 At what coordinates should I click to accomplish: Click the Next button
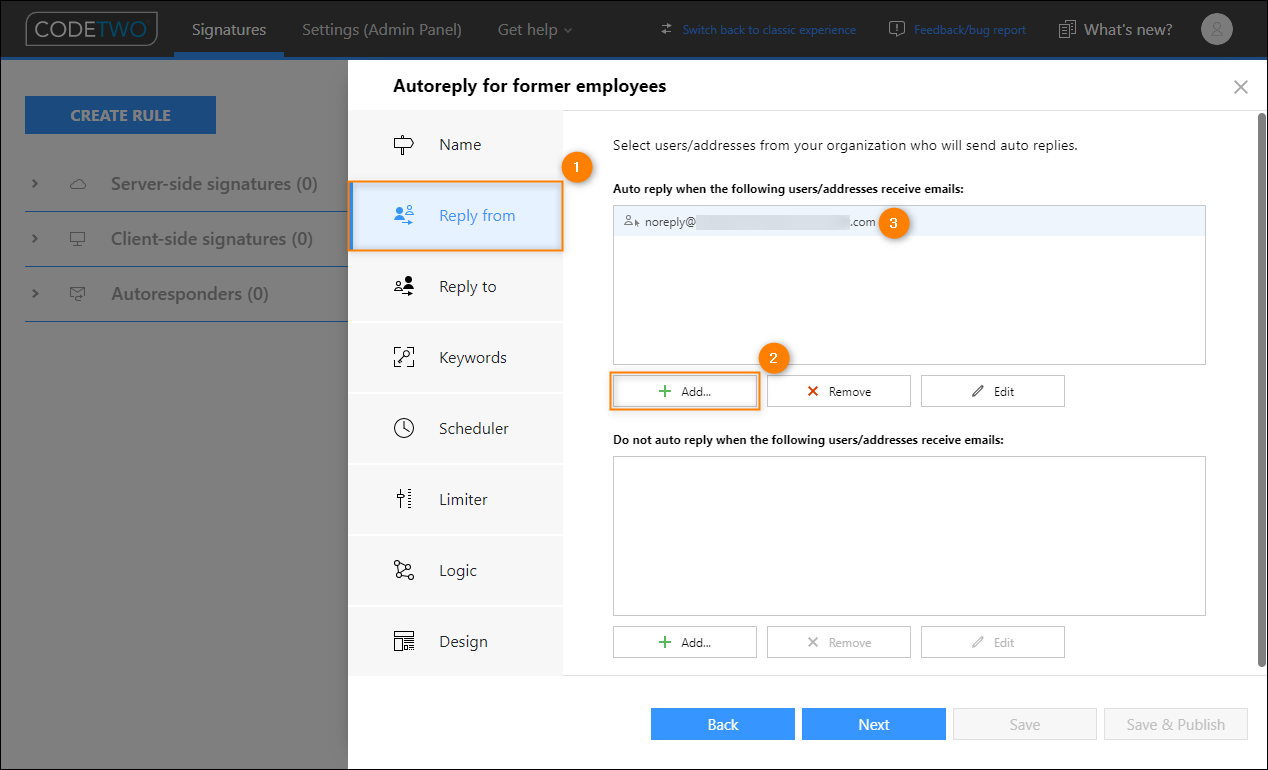(874, 724)
